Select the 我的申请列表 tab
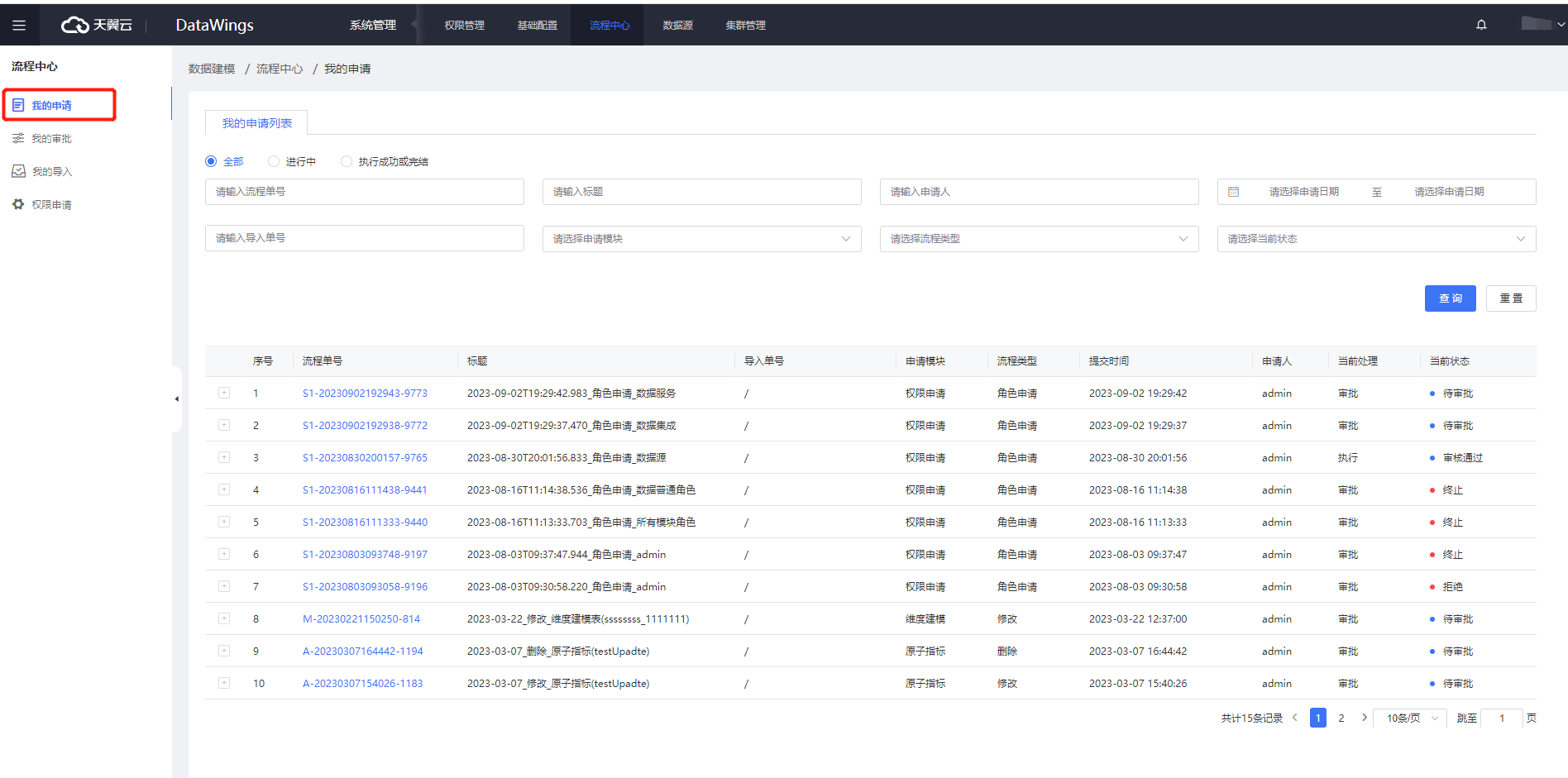This screenshot has width=1568, height=778. (256, 123)
